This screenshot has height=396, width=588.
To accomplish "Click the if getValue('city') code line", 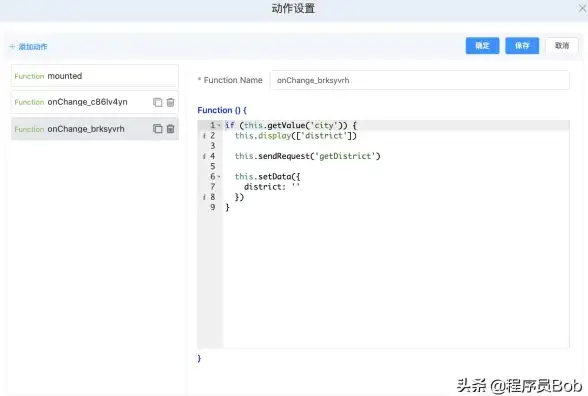I will point(291,125).
